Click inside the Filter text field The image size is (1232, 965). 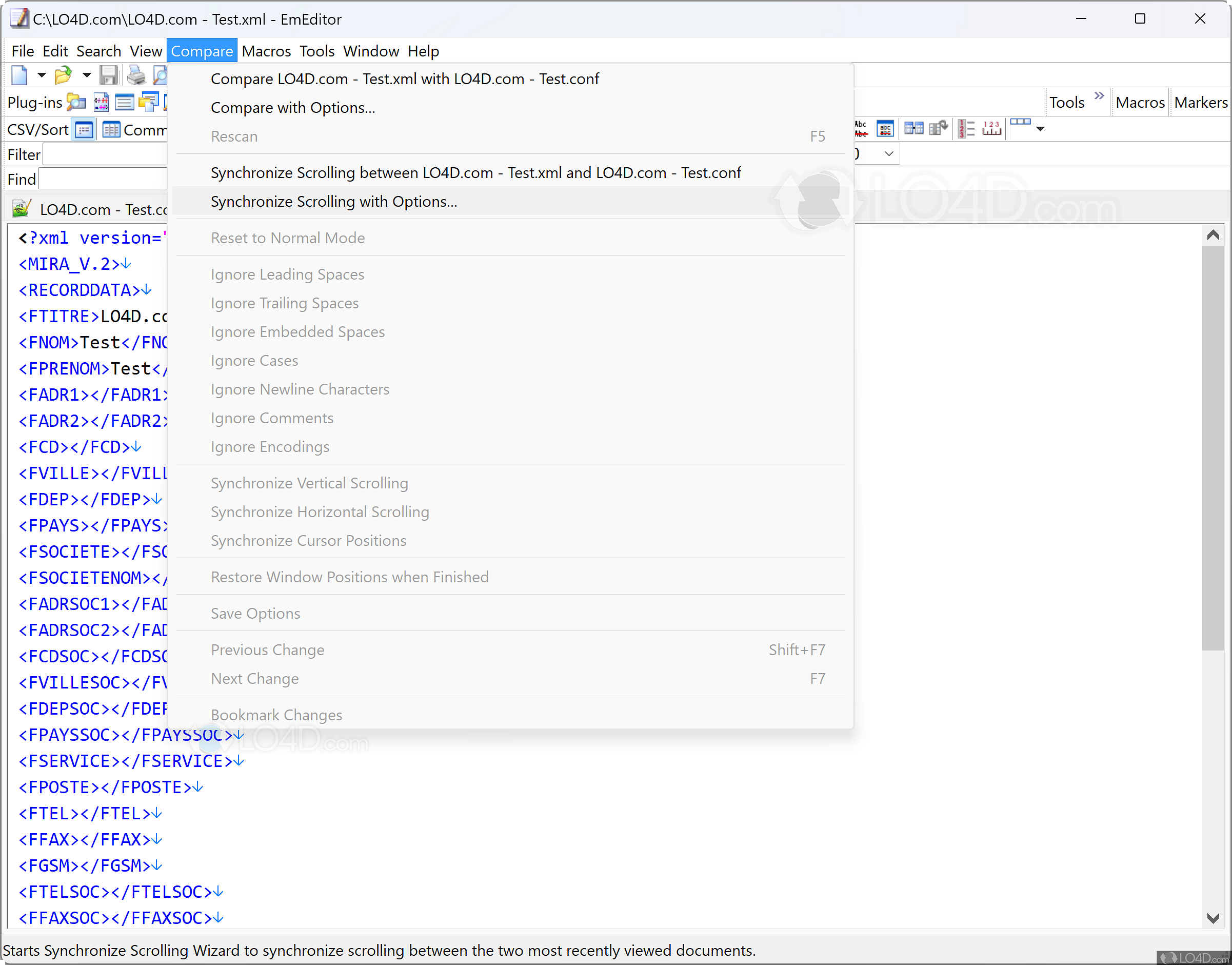click(105, 155)
